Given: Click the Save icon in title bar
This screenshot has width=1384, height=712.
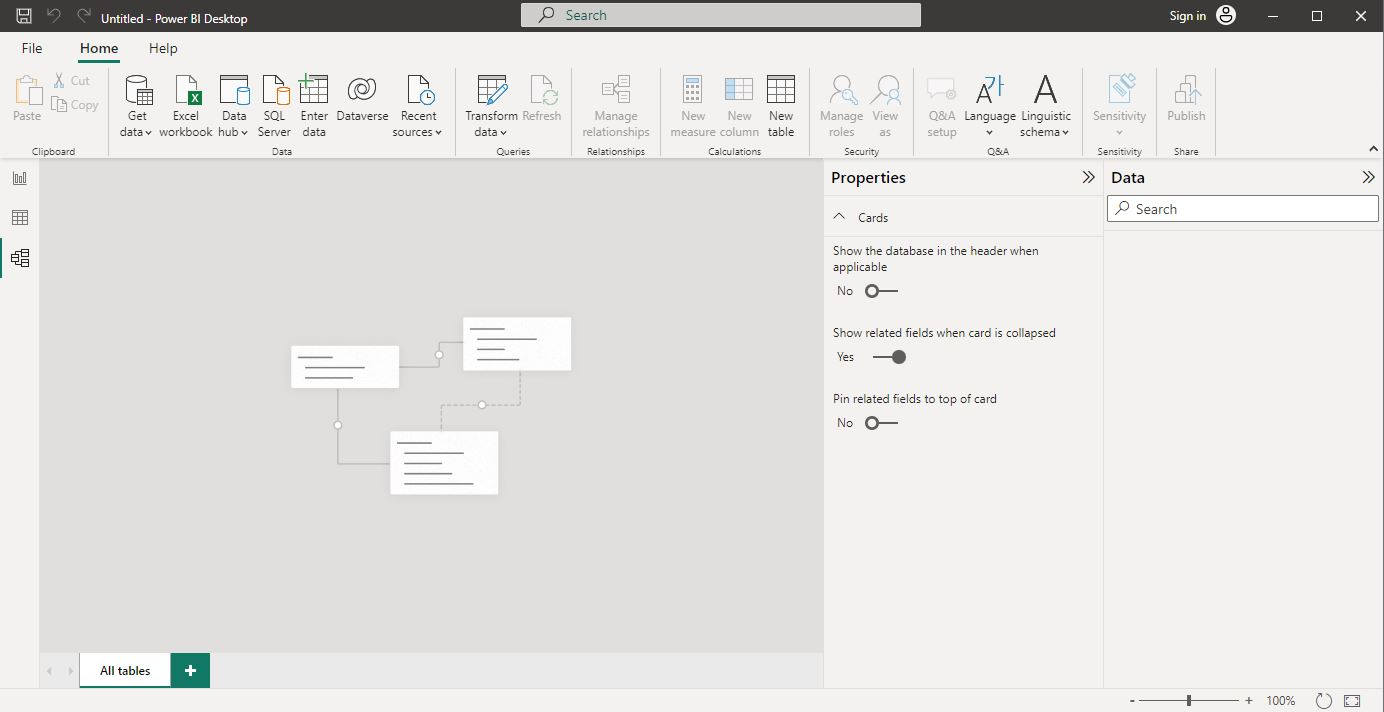Looking at the screenshot, I should [x=24, y=16].
